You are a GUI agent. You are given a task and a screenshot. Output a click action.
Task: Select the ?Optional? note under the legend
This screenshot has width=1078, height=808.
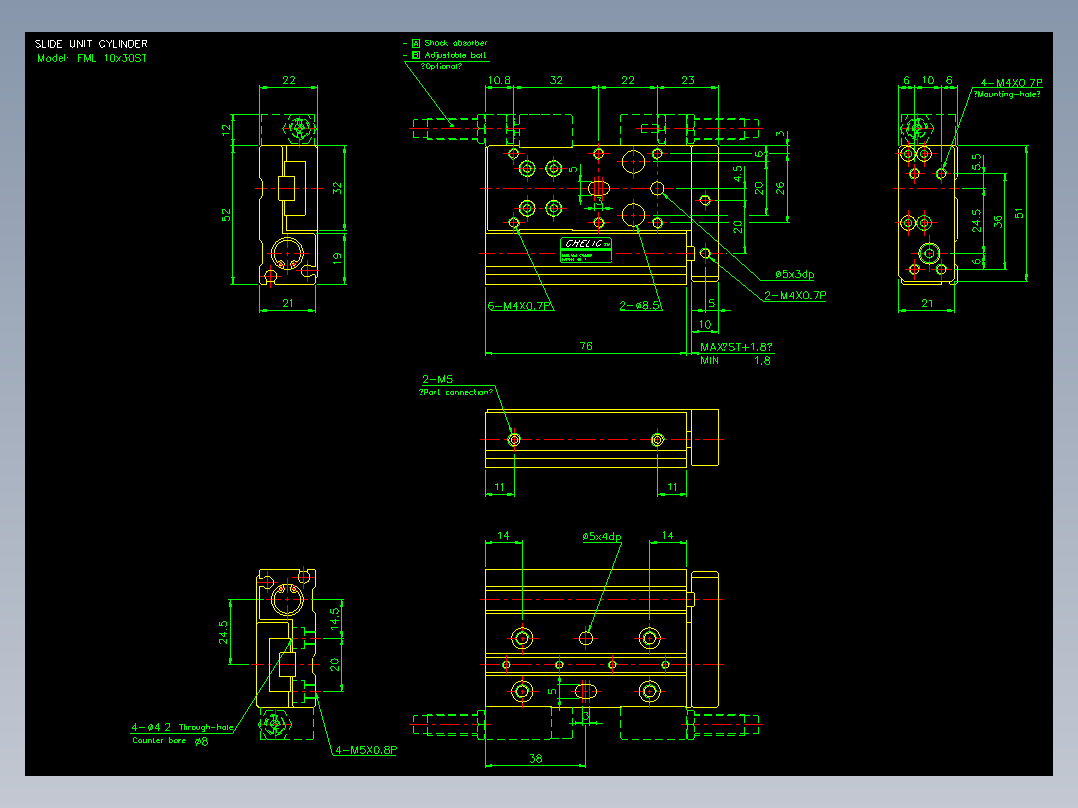441,67
